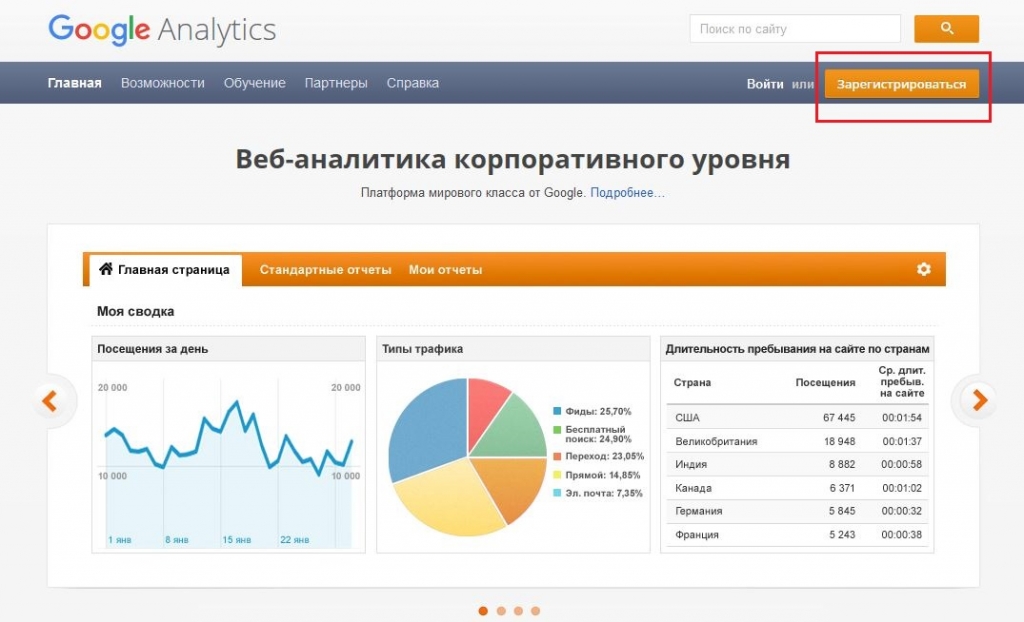Click the Индия table row
This screenshot has height=622, width=1024.
coord(797,465)
